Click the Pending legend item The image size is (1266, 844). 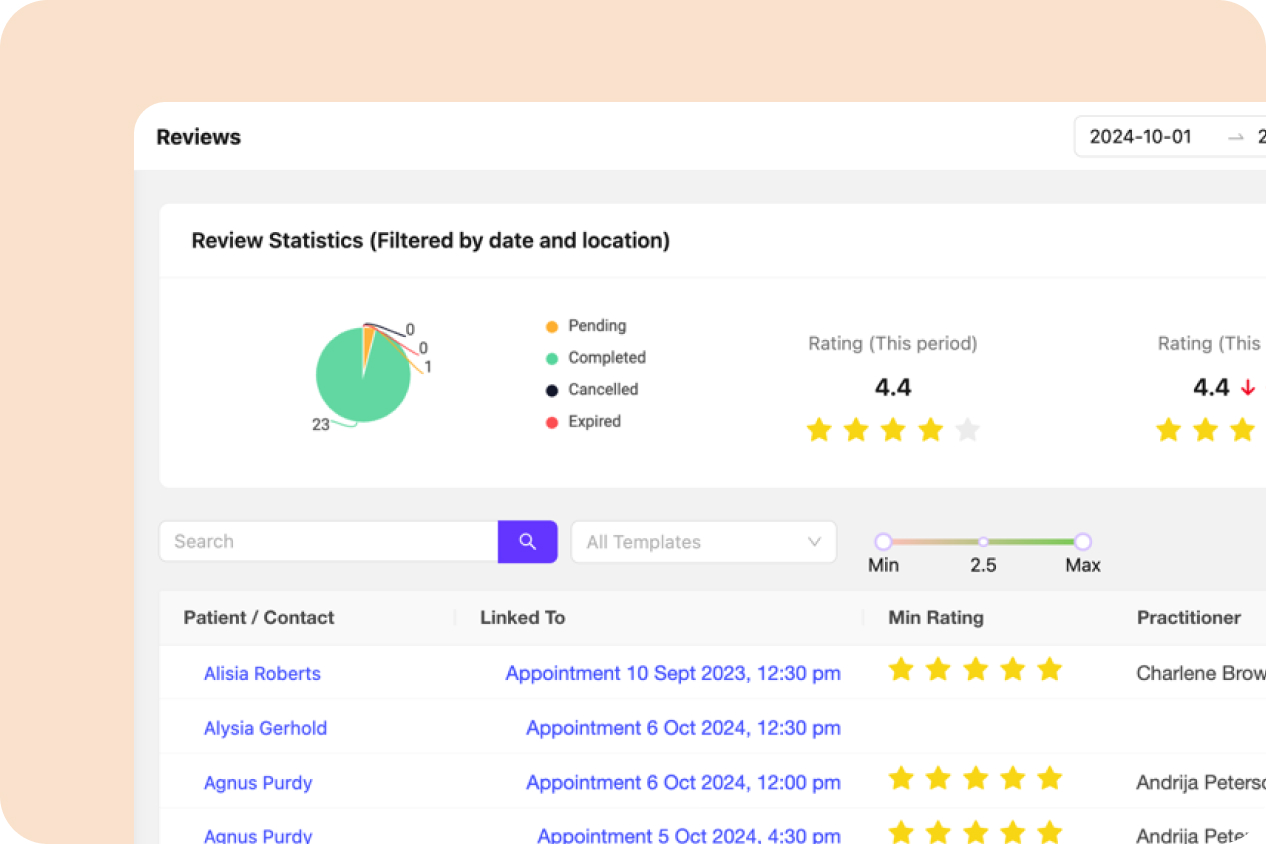pos(586,326)
